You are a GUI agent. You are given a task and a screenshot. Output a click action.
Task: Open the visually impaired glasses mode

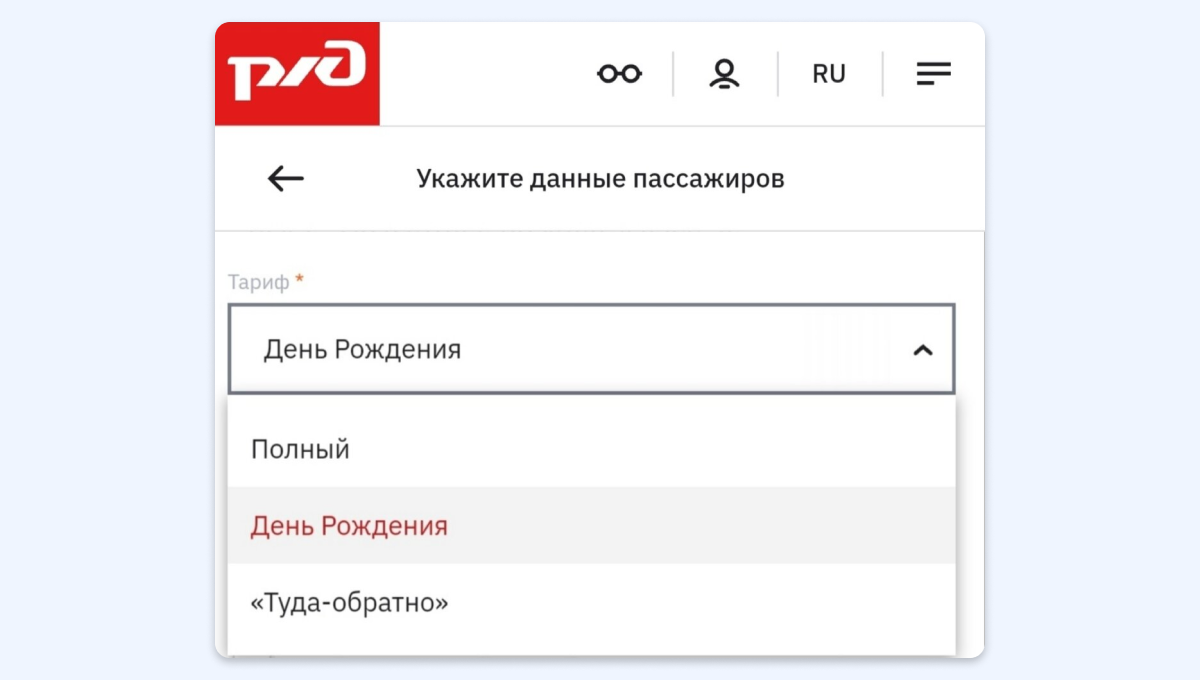[619, 74]
